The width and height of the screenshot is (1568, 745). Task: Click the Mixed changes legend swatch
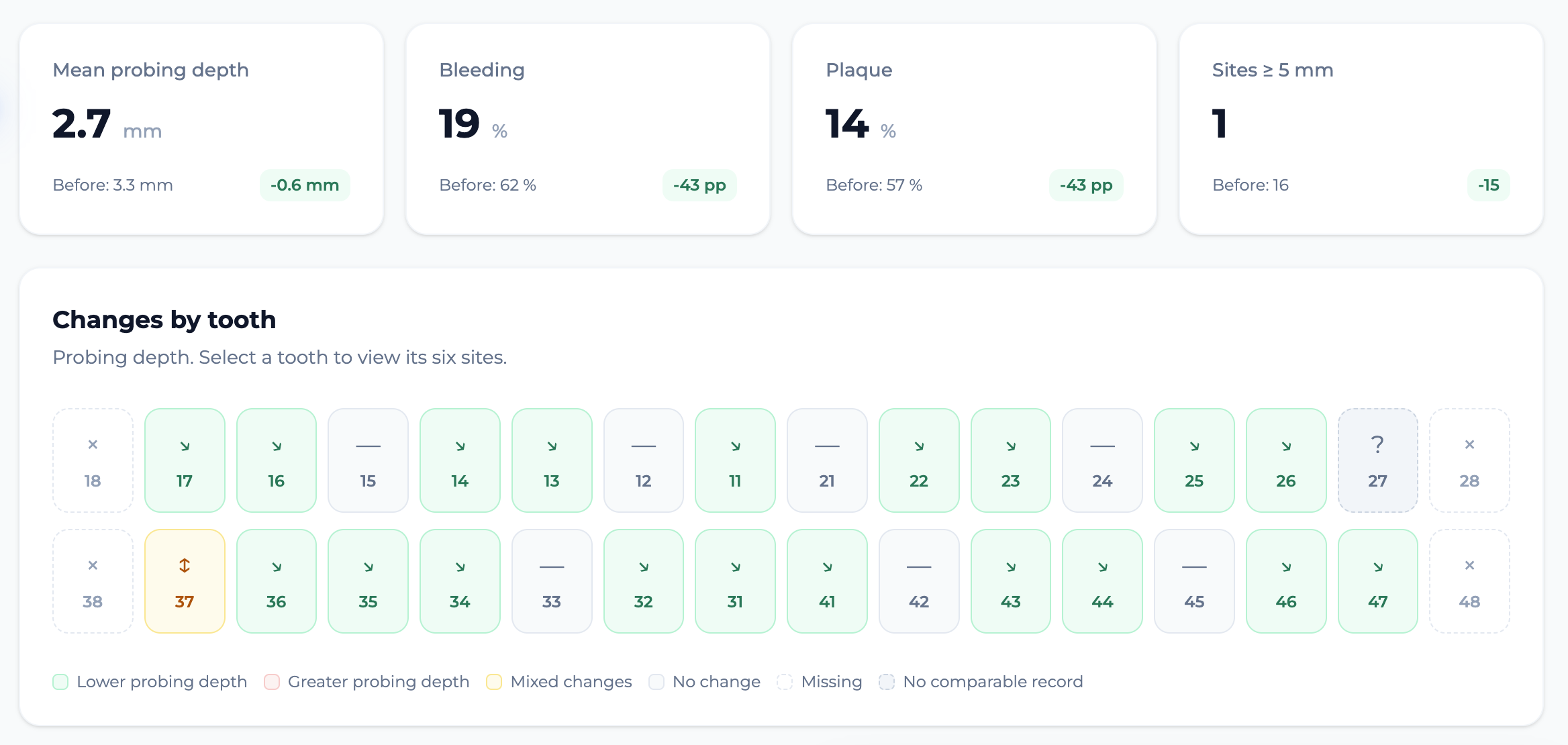[x=494, y=682]
